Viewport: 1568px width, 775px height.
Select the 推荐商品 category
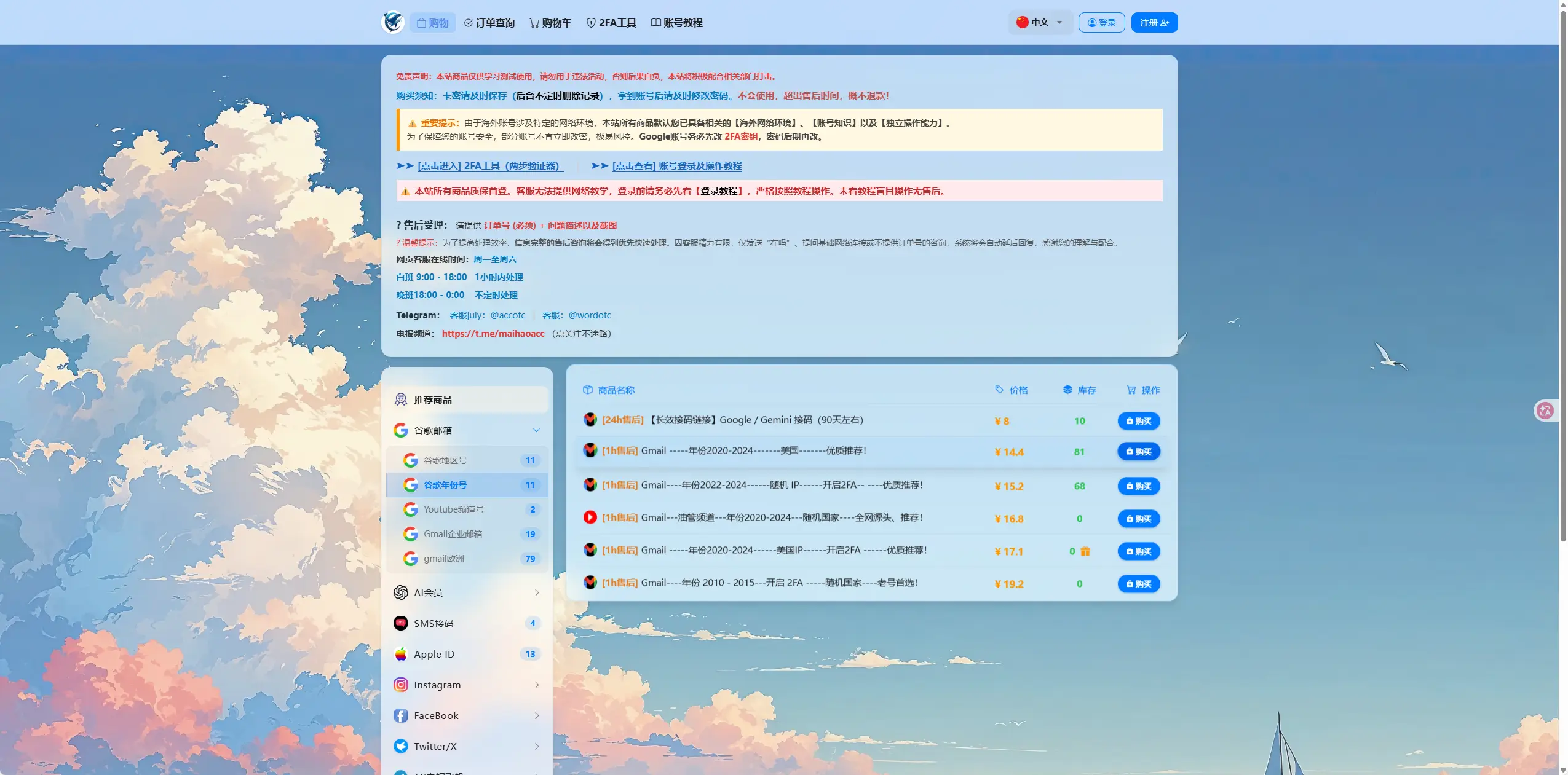click(x=467, y=399)
